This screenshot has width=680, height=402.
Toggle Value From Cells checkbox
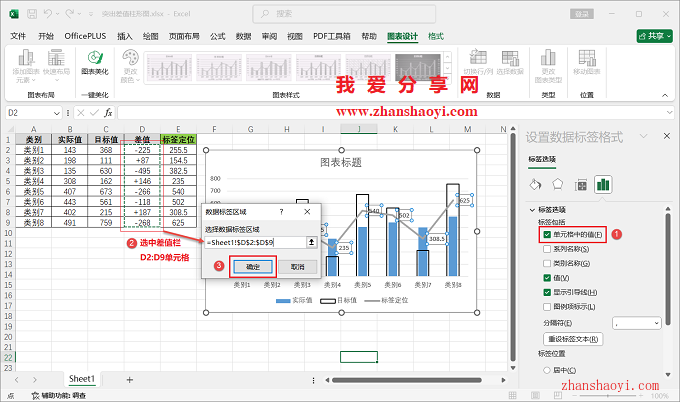click(x=547, y=235)
